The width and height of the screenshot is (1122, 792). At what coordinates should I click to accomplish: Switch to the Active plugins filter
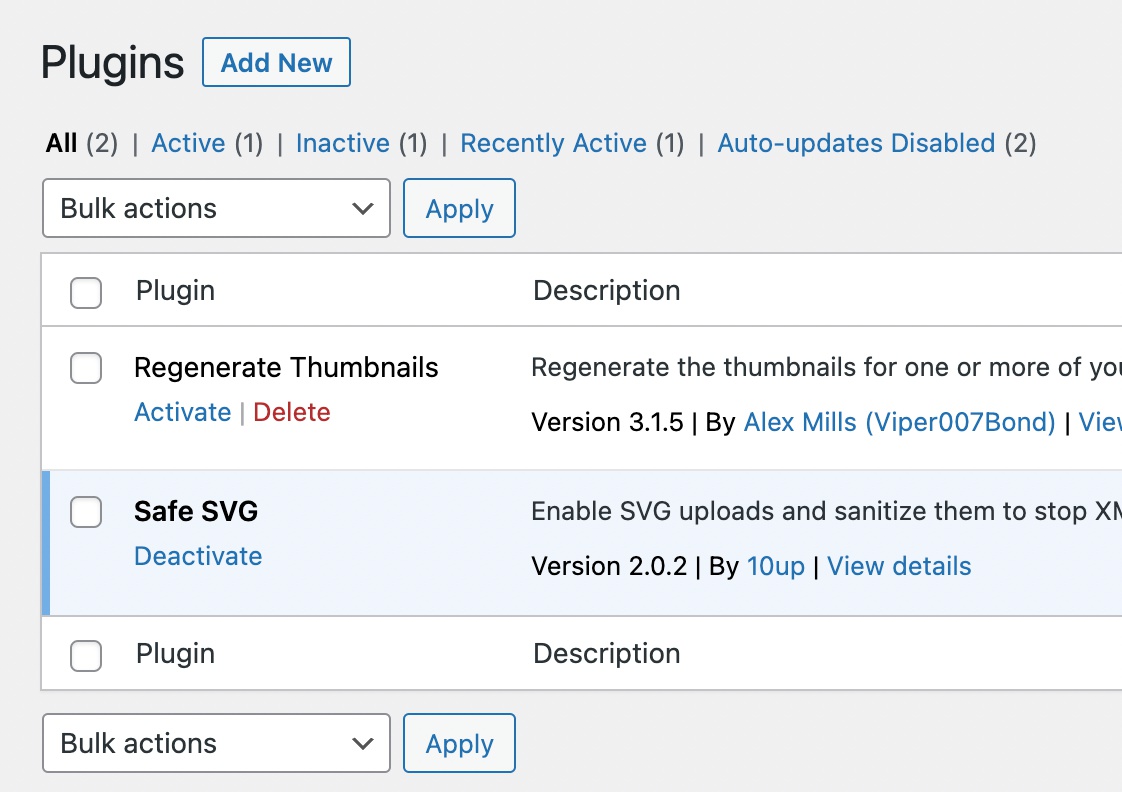click(x=188, y=143)
